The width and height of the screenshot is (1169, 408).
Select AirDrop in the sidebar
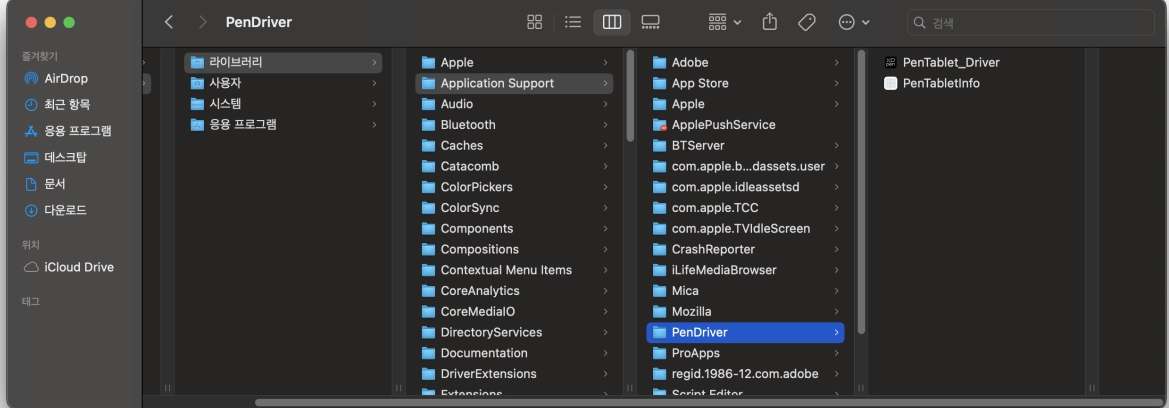tap(66, 79)
